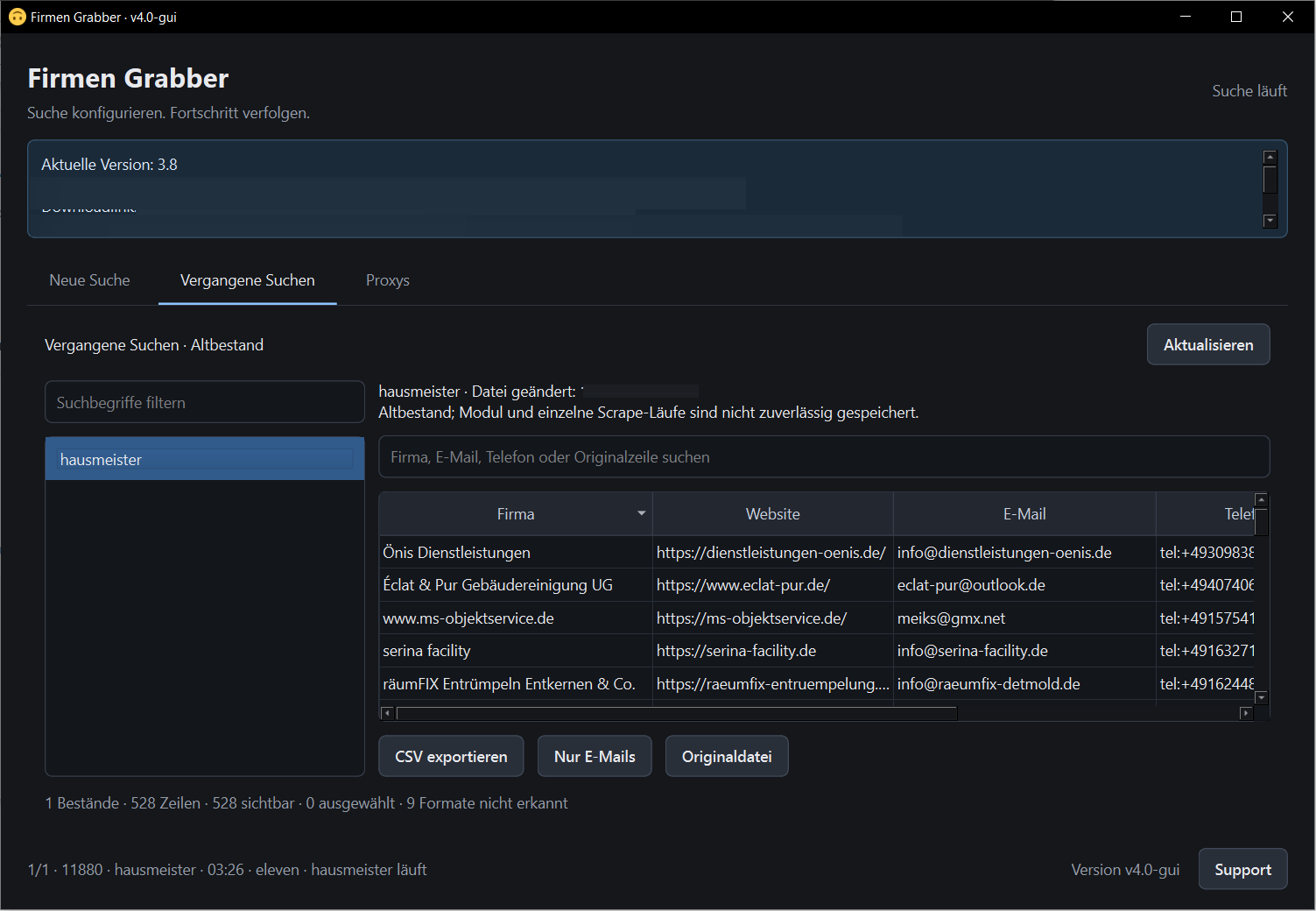Select the hausmeister entry in the list

205,460
